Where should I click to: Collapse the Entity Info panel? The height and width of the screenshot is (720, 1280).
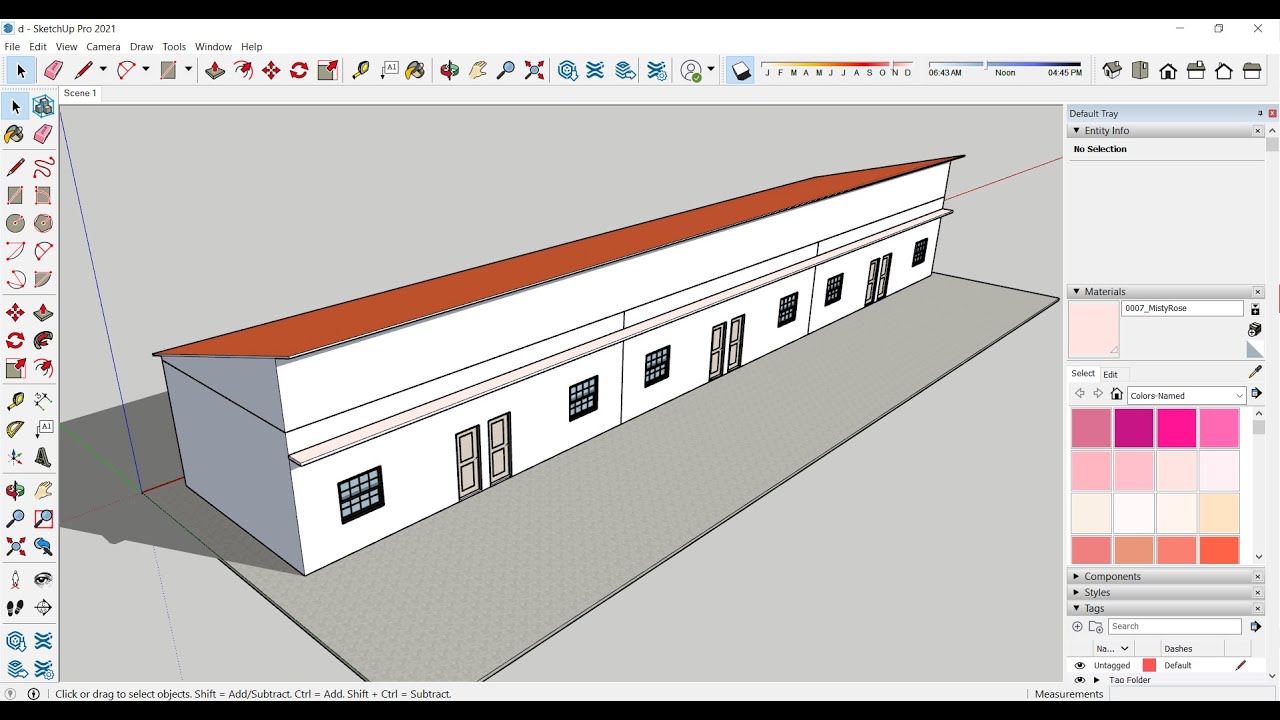pos(1076,131)
